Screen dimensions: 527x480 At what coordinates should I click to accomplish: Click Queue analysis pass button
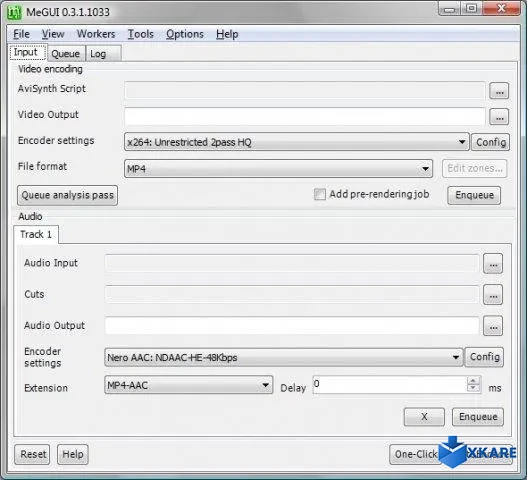(68, 195)
